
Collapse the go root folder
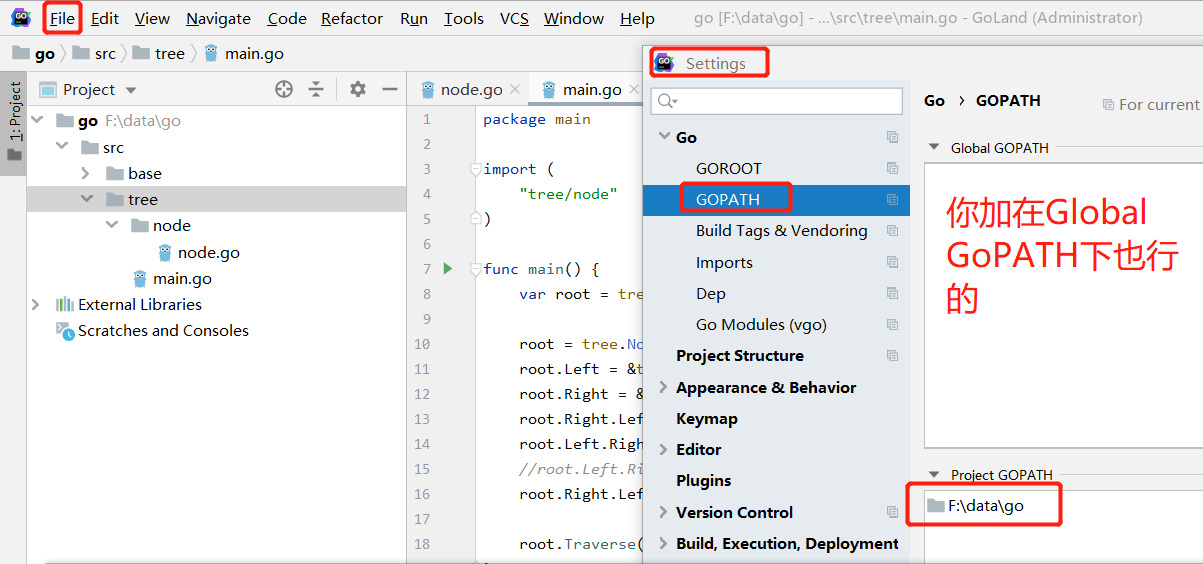coord(37,120)
